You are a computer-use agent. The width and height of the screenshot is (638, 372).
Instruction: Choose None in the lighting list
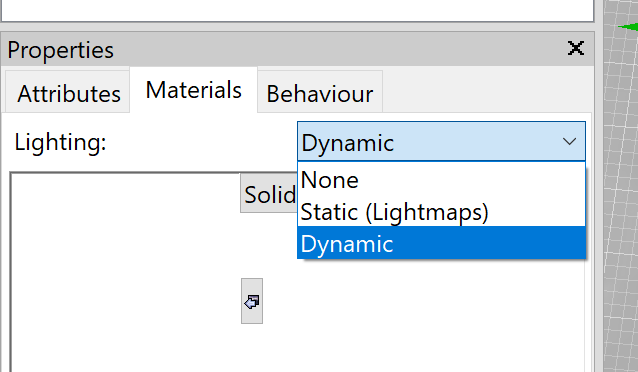pos(441,179)
